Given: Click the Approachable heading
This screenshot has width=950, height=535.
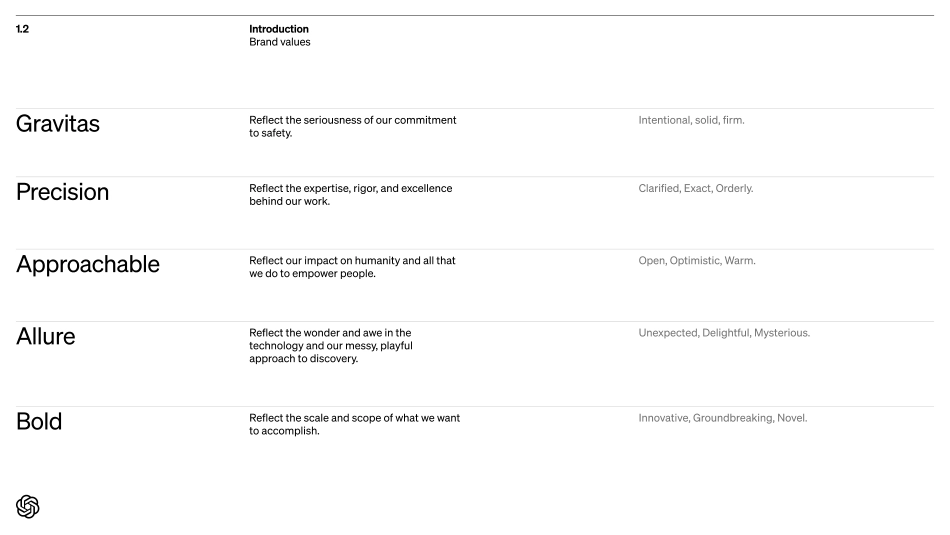Looking at the screenshot, I should pos(87,265).
